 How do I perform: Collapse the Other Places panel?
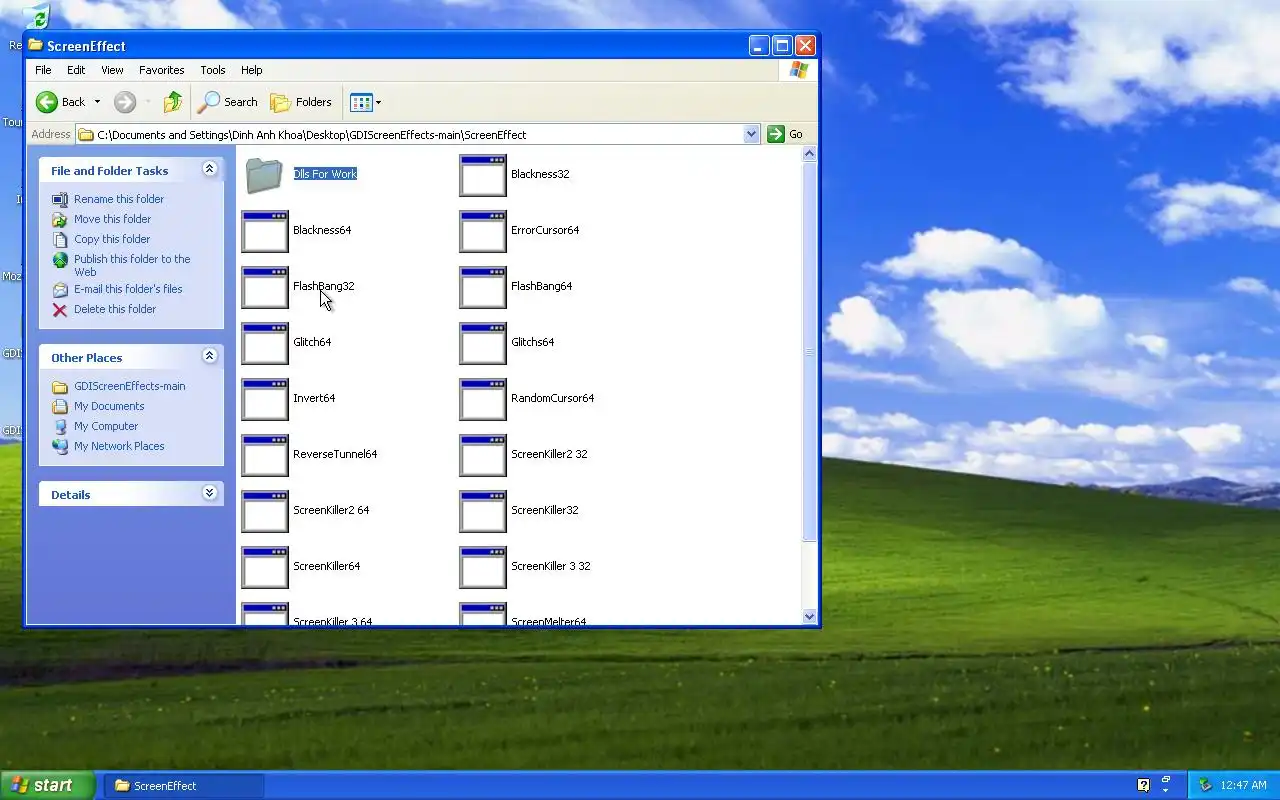pyautogui.click(x=209, y=356)
